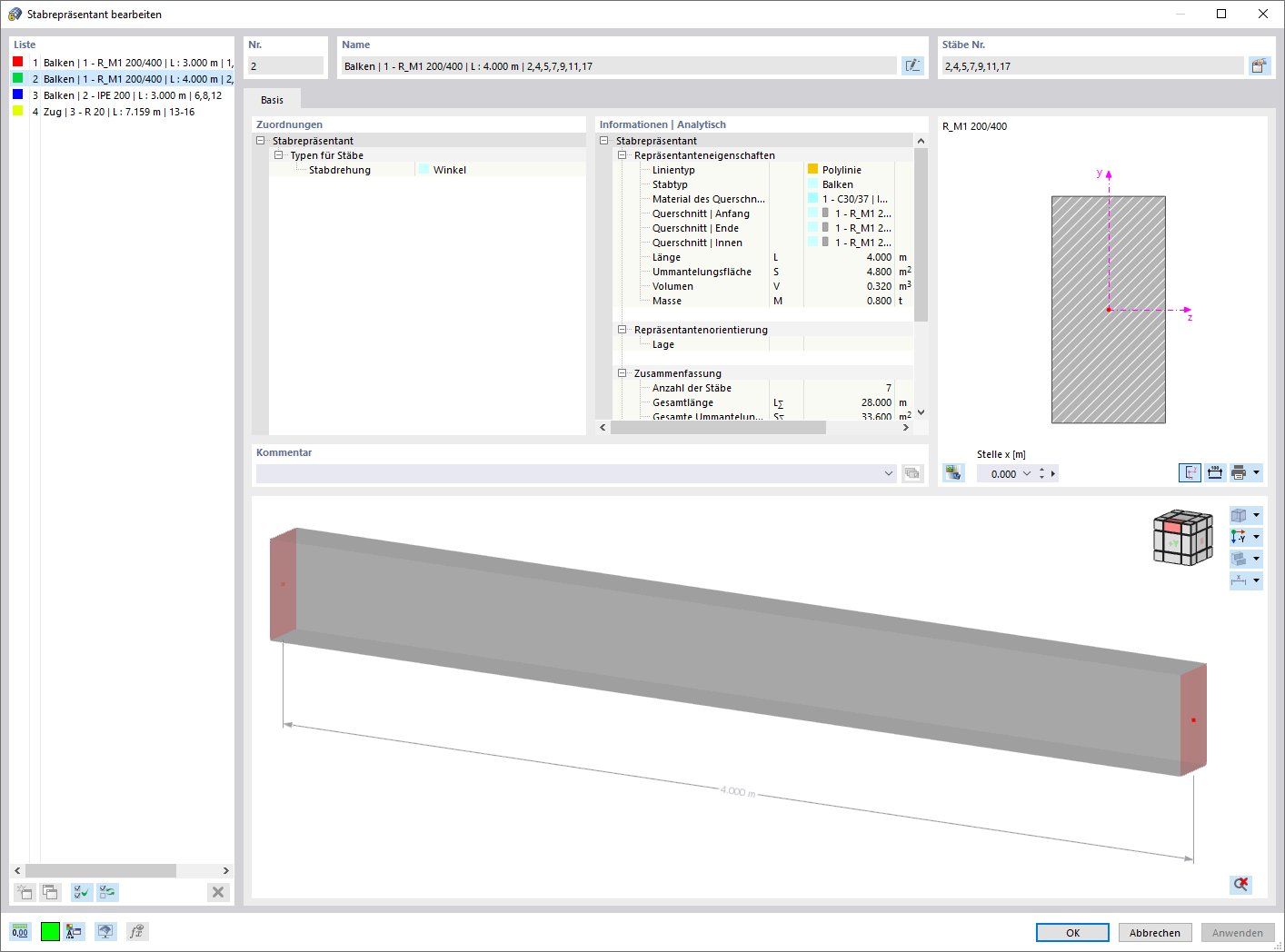
Task: Click the green color swatch in bottom toolbar
Action: point(50,931)
